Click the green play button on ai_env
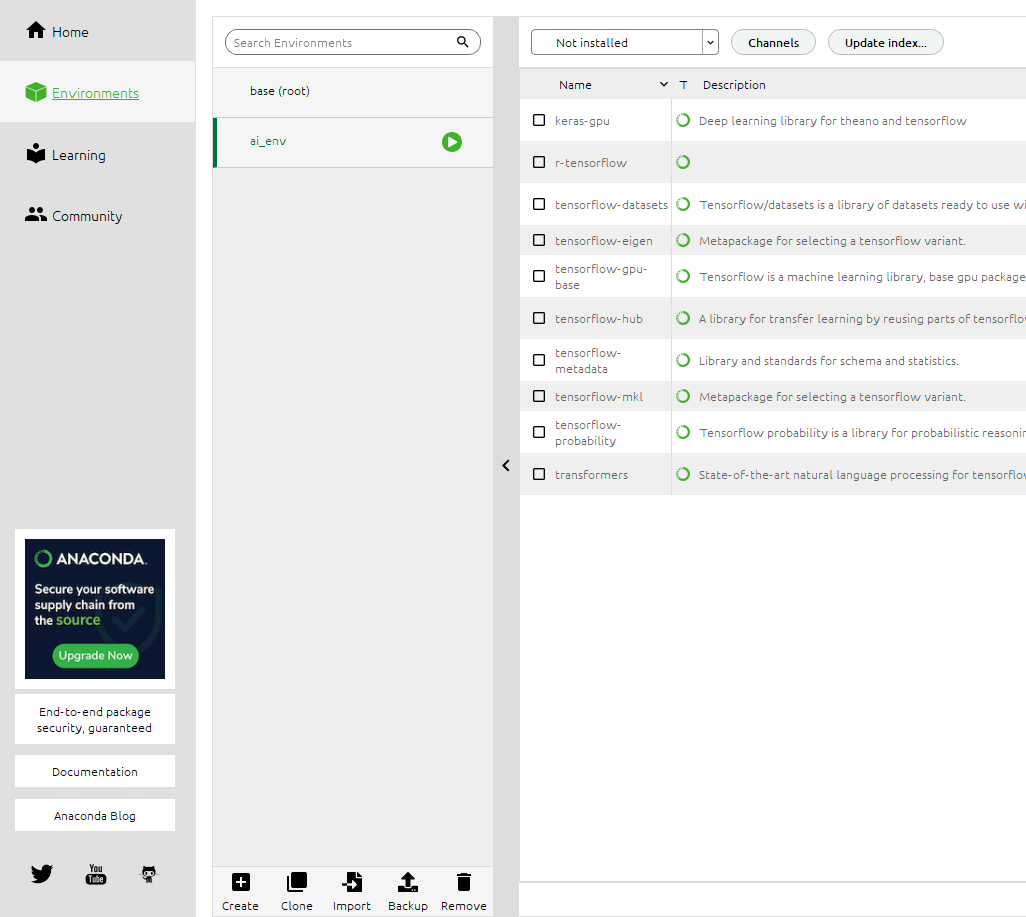 (451, 142)
